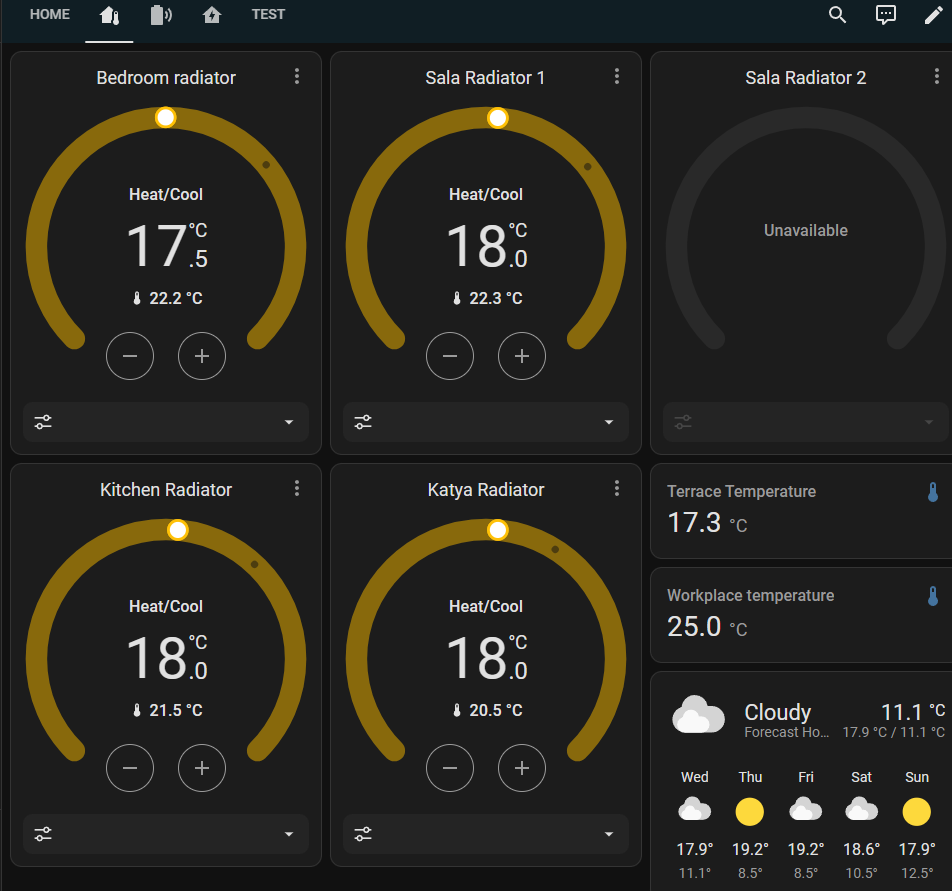Increase Sala Radiator 1 temperature with plus

coord(522,356)
